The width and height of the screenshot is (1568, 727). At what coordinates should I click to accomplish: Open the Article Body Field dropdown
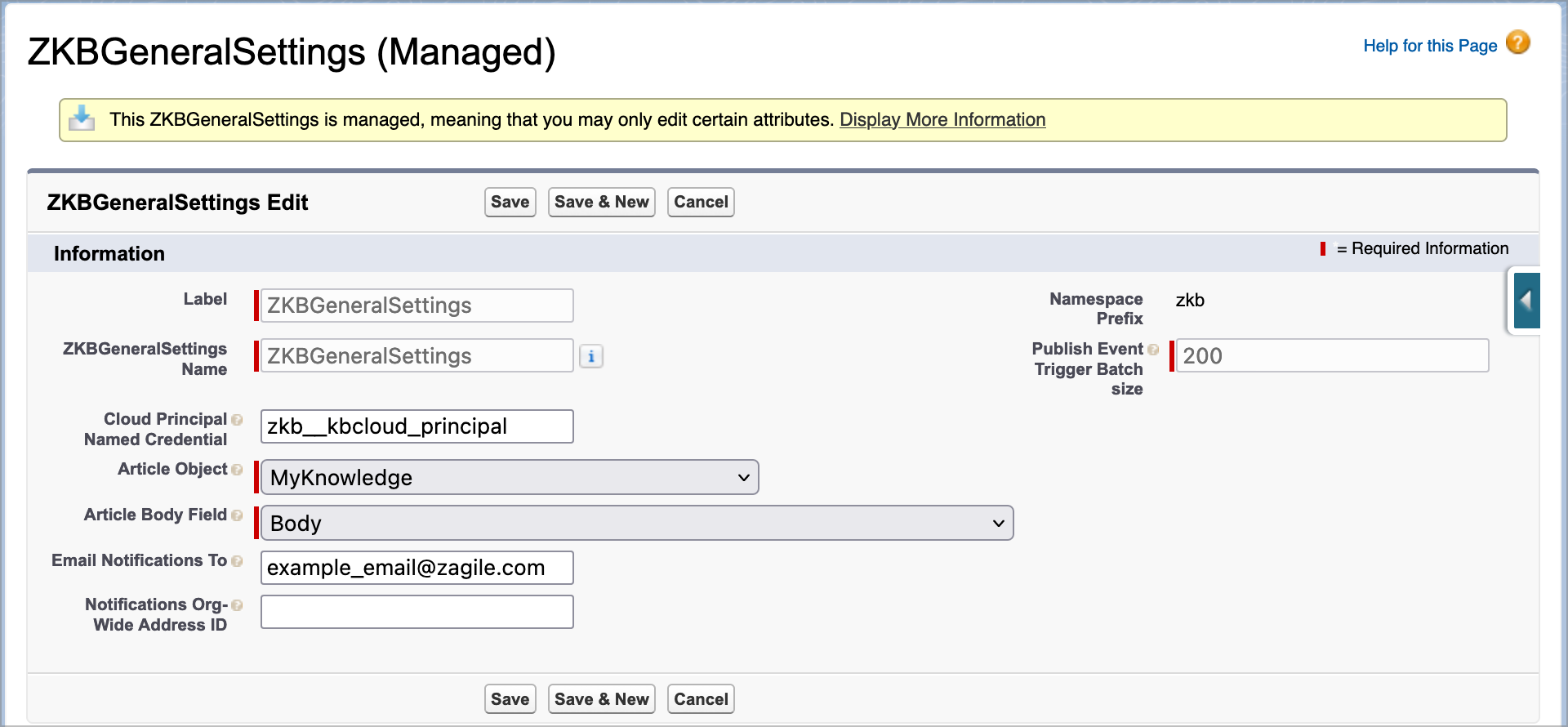[x=637, y=523]
